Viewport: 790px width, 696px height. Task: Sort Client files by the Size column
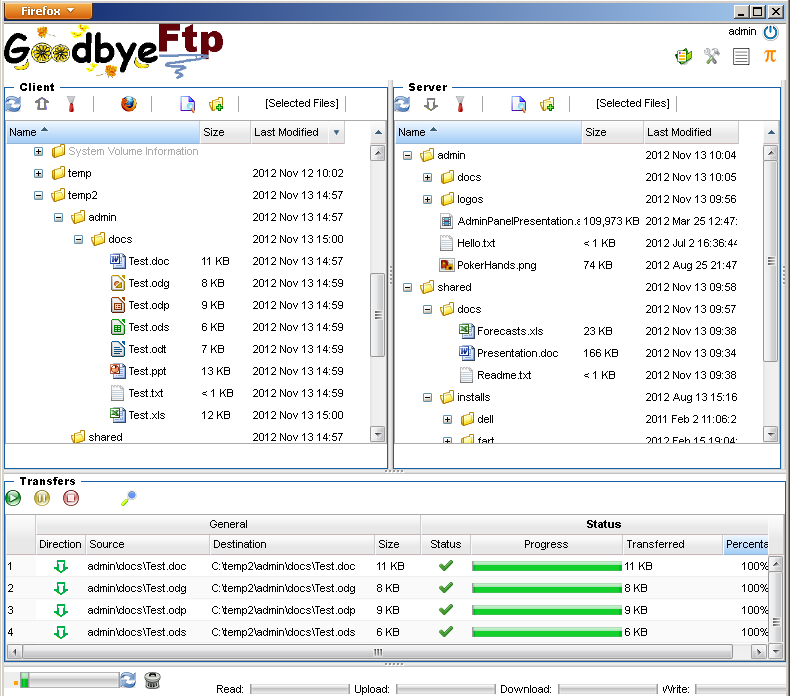coord(225,132)
